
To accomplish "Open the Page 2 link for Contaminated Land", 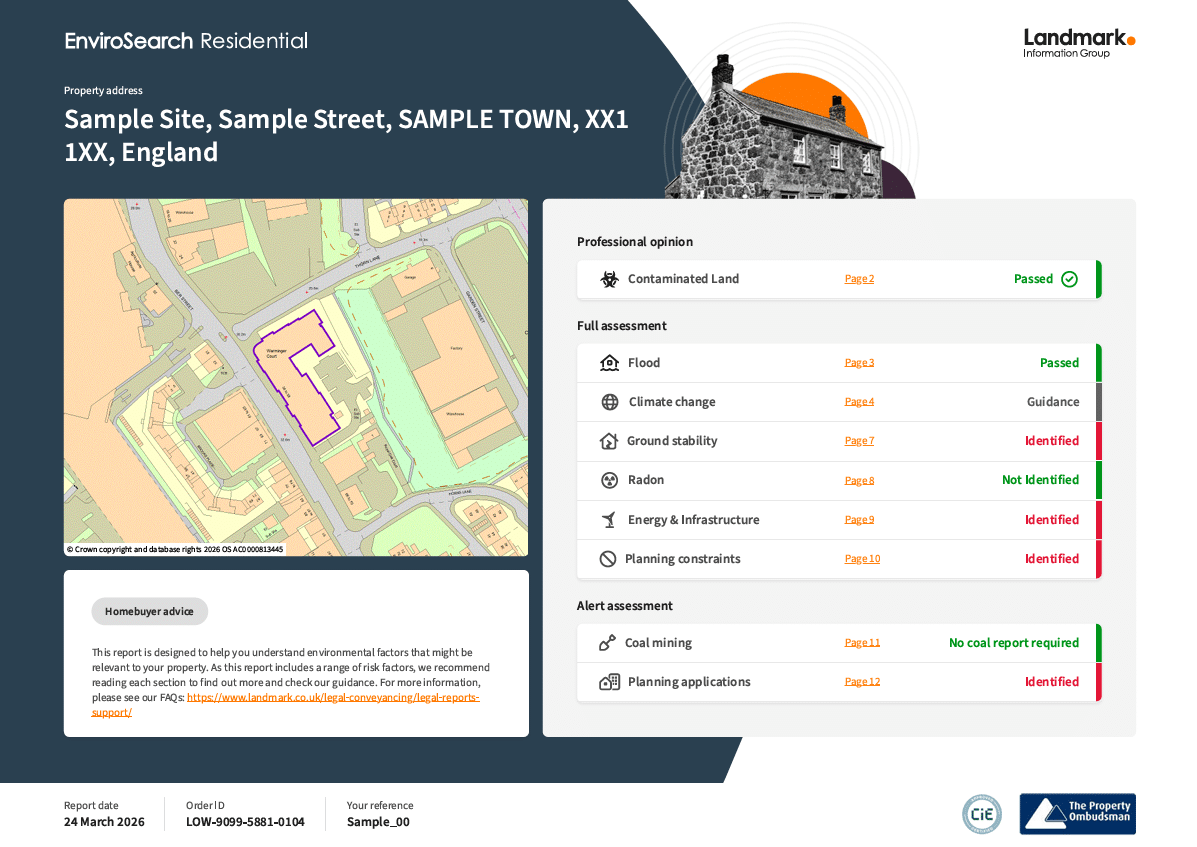I will point(859,279).
